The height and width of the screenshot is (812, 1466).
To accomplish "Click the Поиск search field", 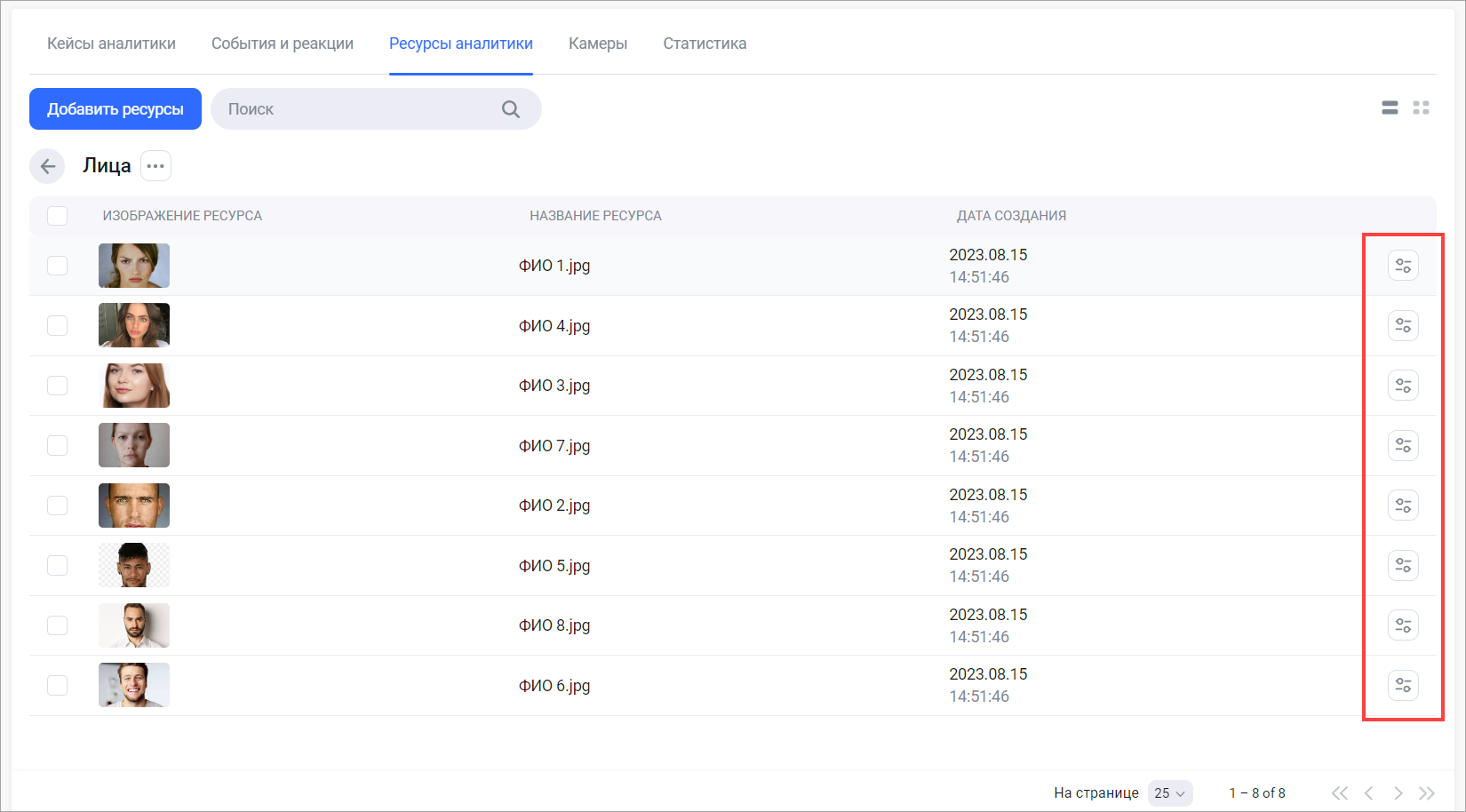I will tap(355, 109).
